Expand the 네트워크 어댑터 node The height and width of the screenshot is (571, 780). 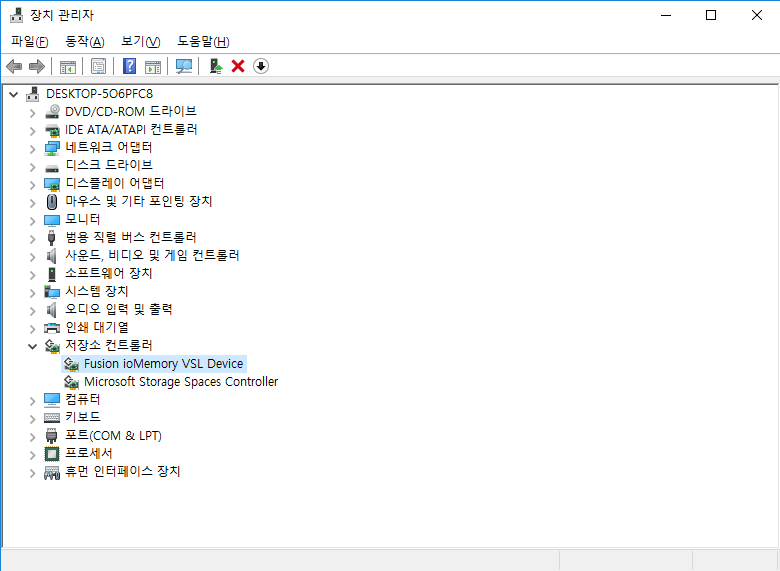[33, 149]
